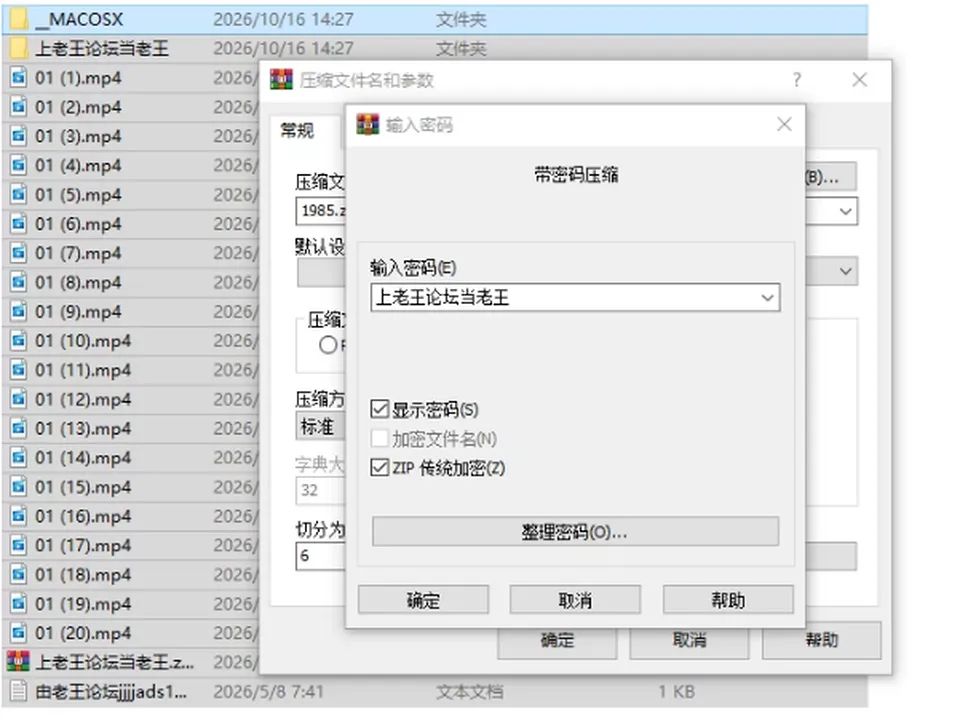Screen dimensions: 960x727
Task: Click the browse (B)... button
Action: tap(830, 177)
